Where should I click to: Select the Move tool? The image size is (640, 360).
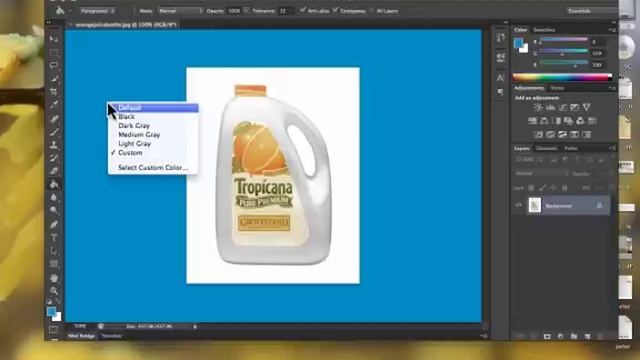(x=53, y=39)
